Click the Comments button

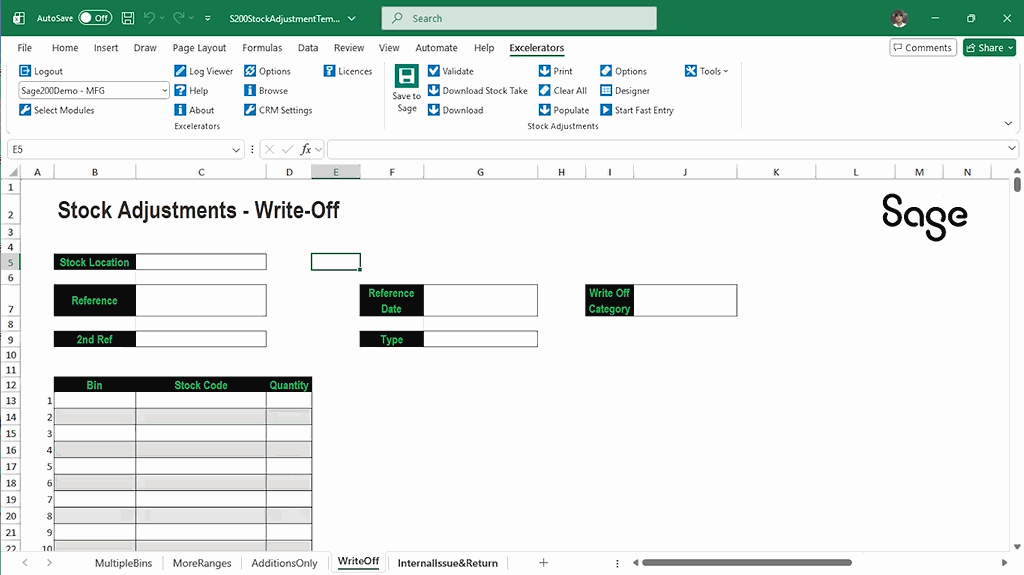923,48
